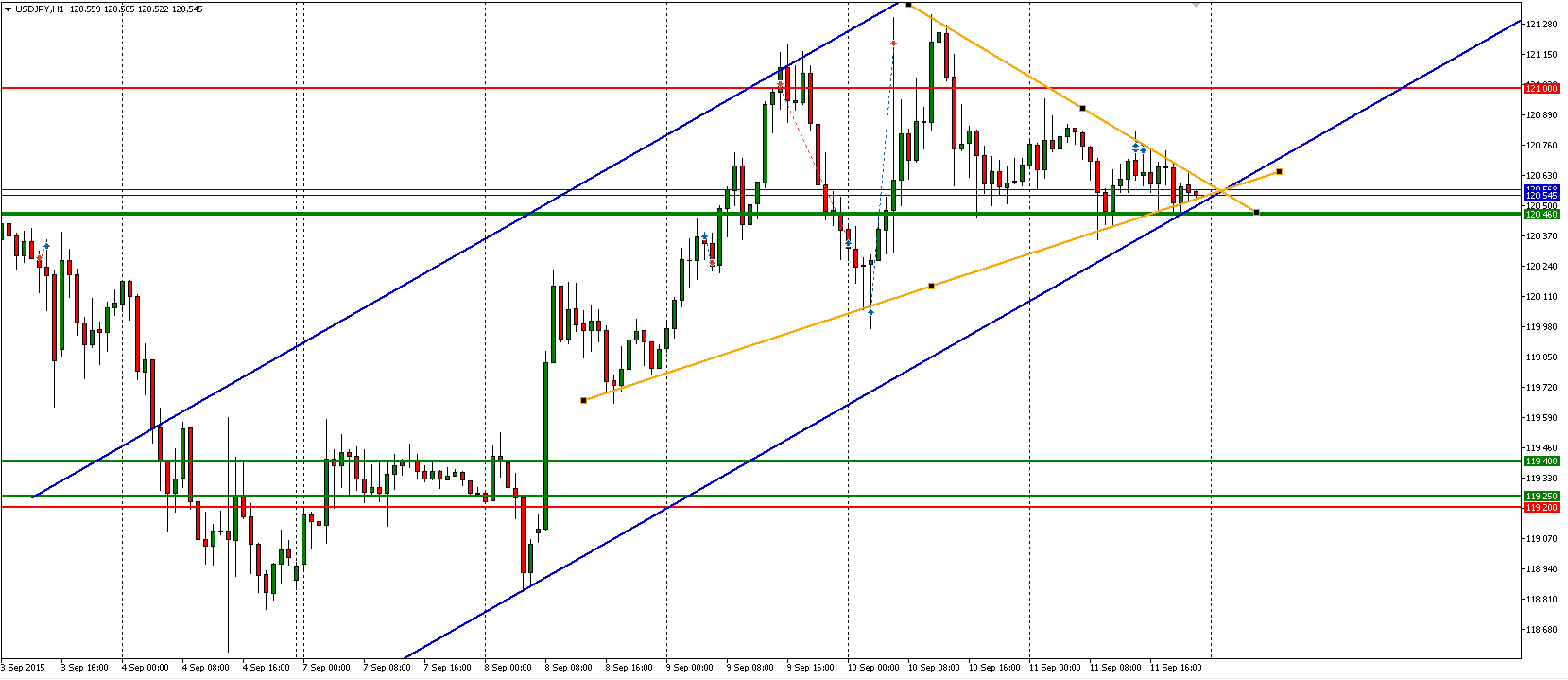Screen dimensions: 1568x680
Task: Click 121.150 on the price scale
Action: pyautogui.click(x=1542, y=54)
